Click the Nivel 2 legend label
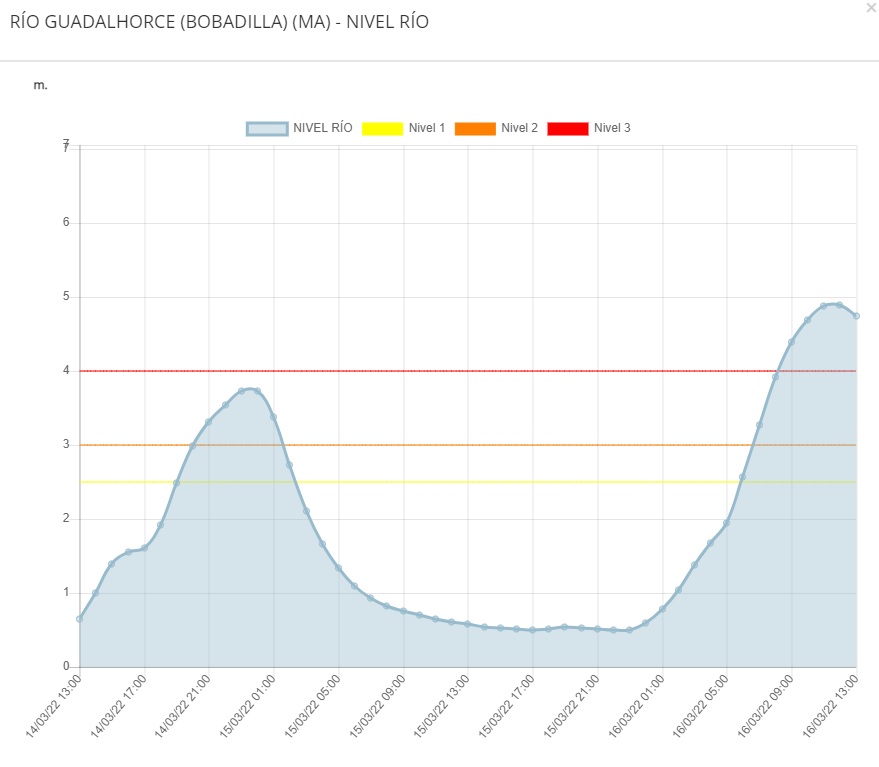 tap(519, 128)
